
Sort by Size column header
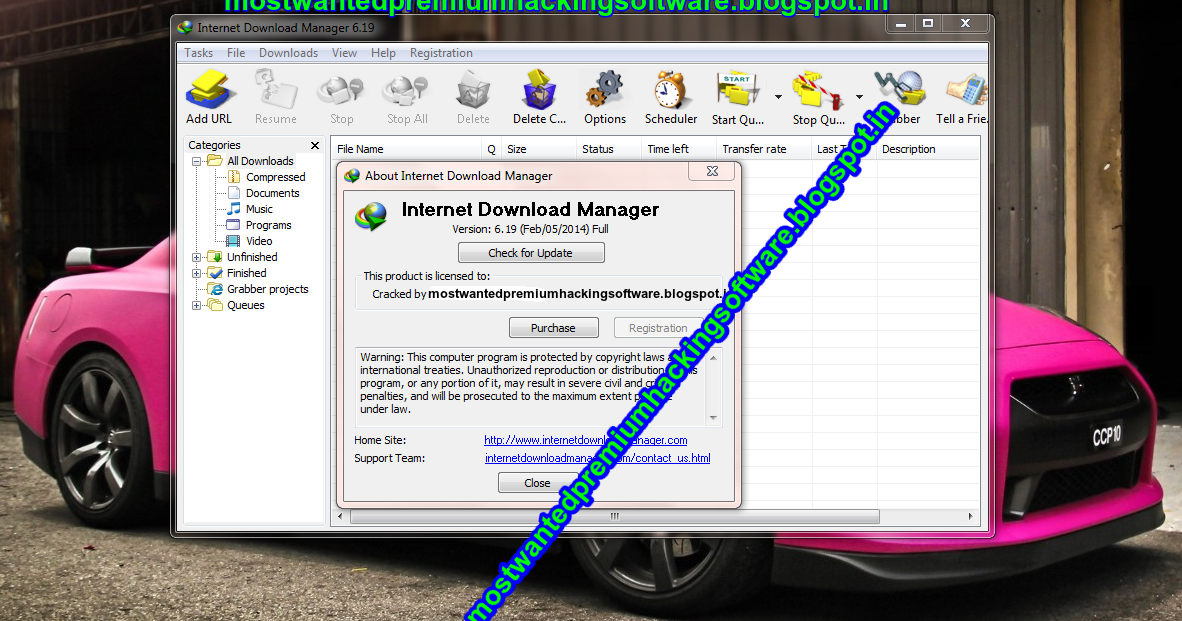539,149
